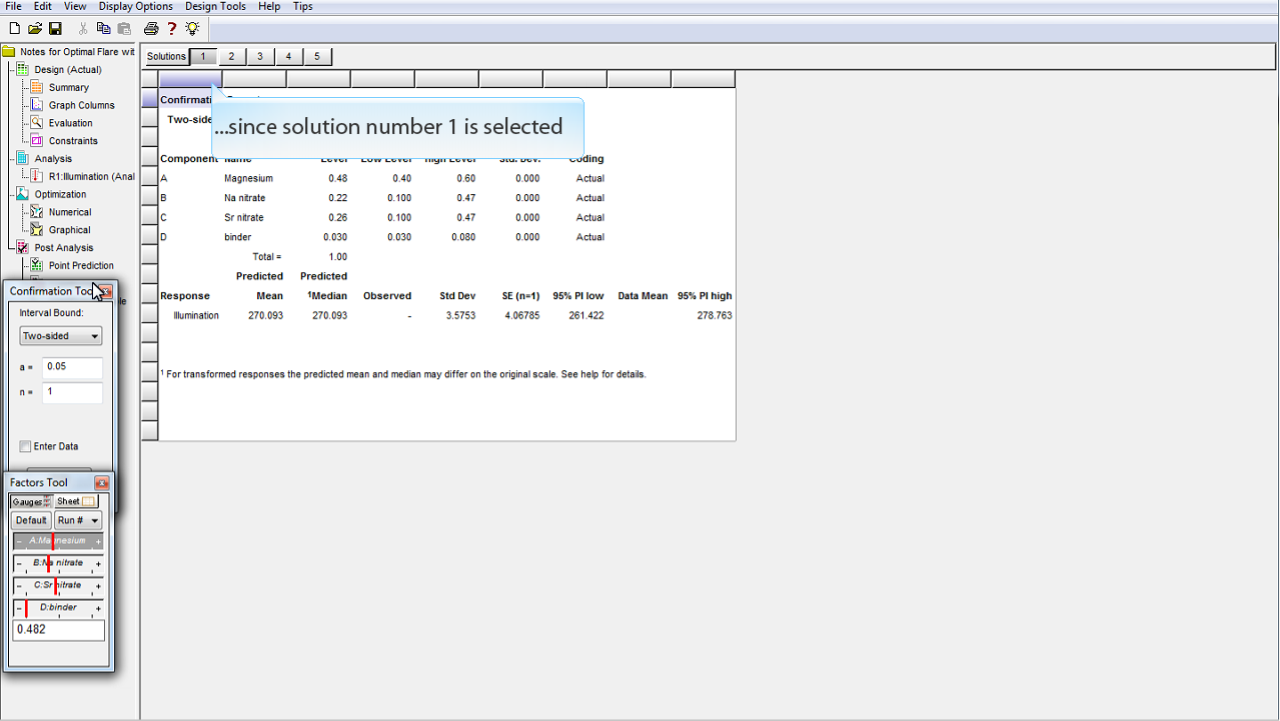1280x721 pixels.
Task: Click the R1:Illumination analysis icon
Action: [x=37, y=176]
